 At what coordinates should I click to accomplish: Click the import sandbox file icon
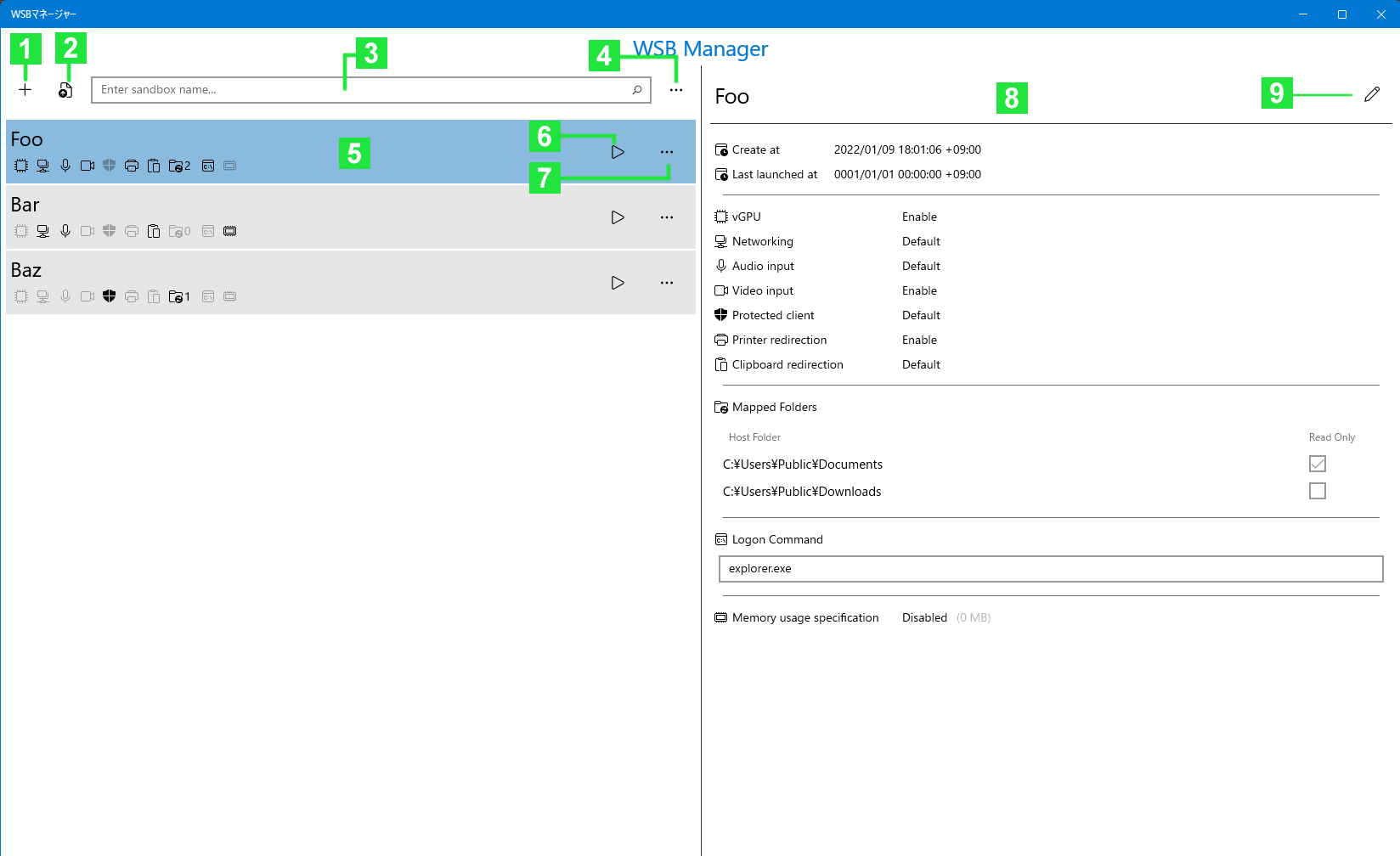65,90
